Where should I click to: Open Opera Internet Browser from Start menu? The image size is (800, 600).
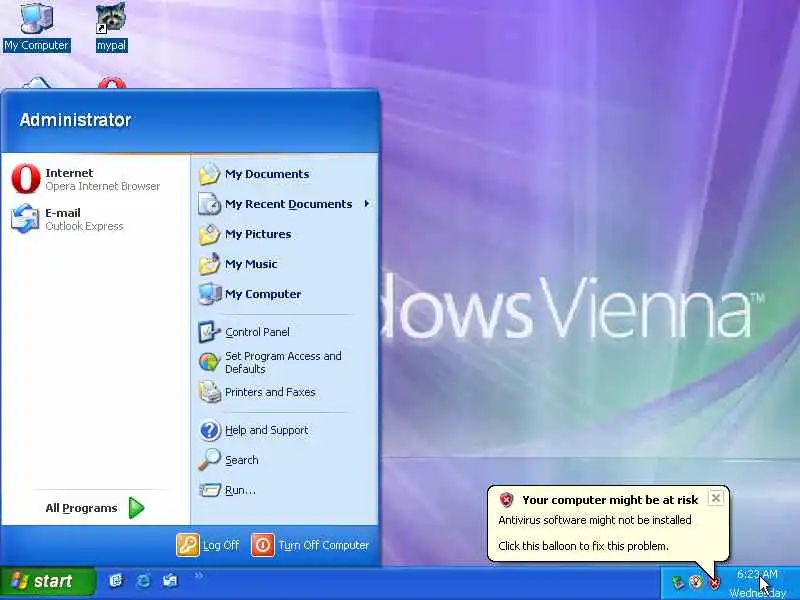pyautogui.click(x=95, y=179)
